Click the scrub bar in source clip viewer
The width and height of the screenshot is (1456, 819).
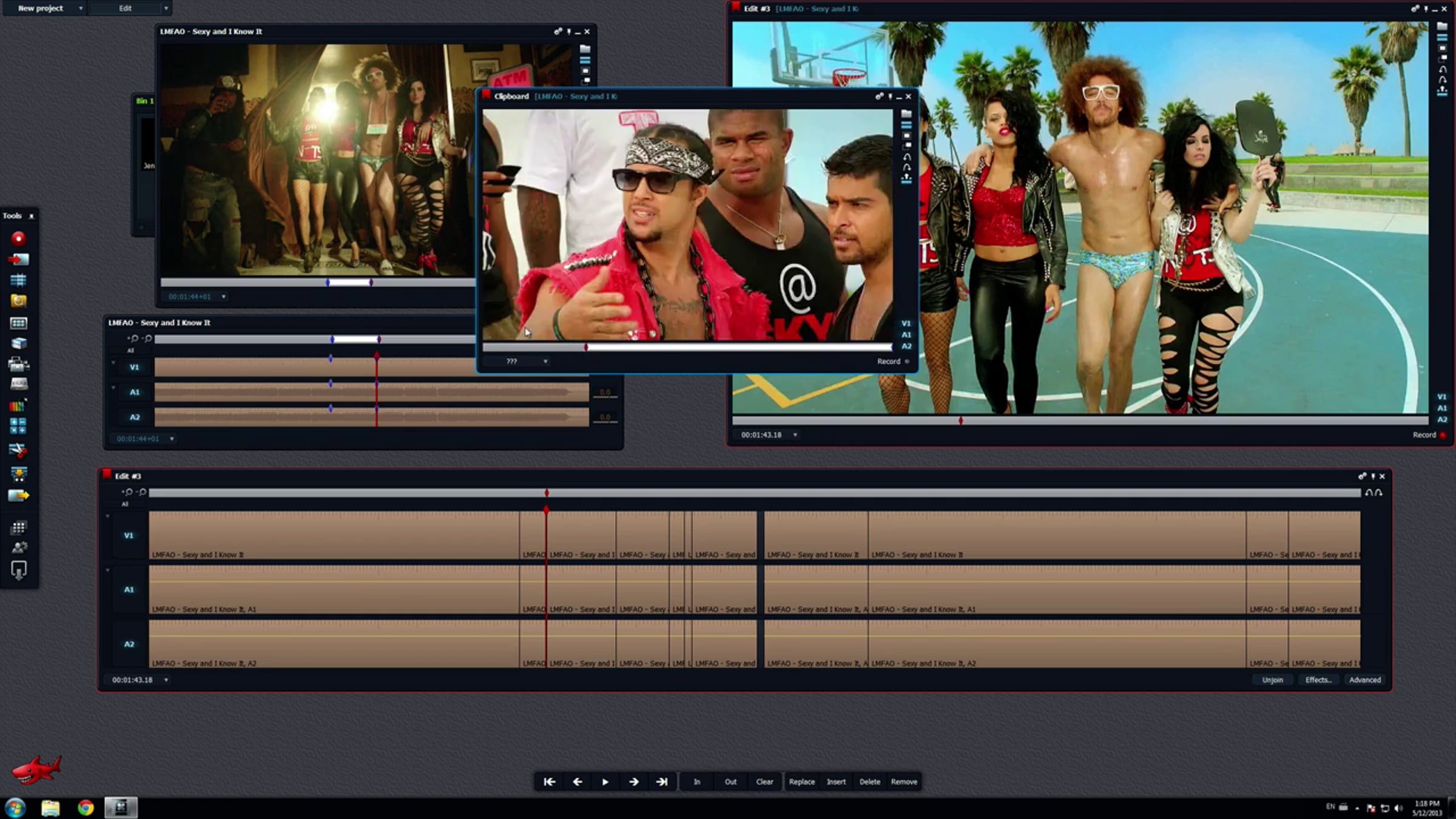click(x=317, y=283)
